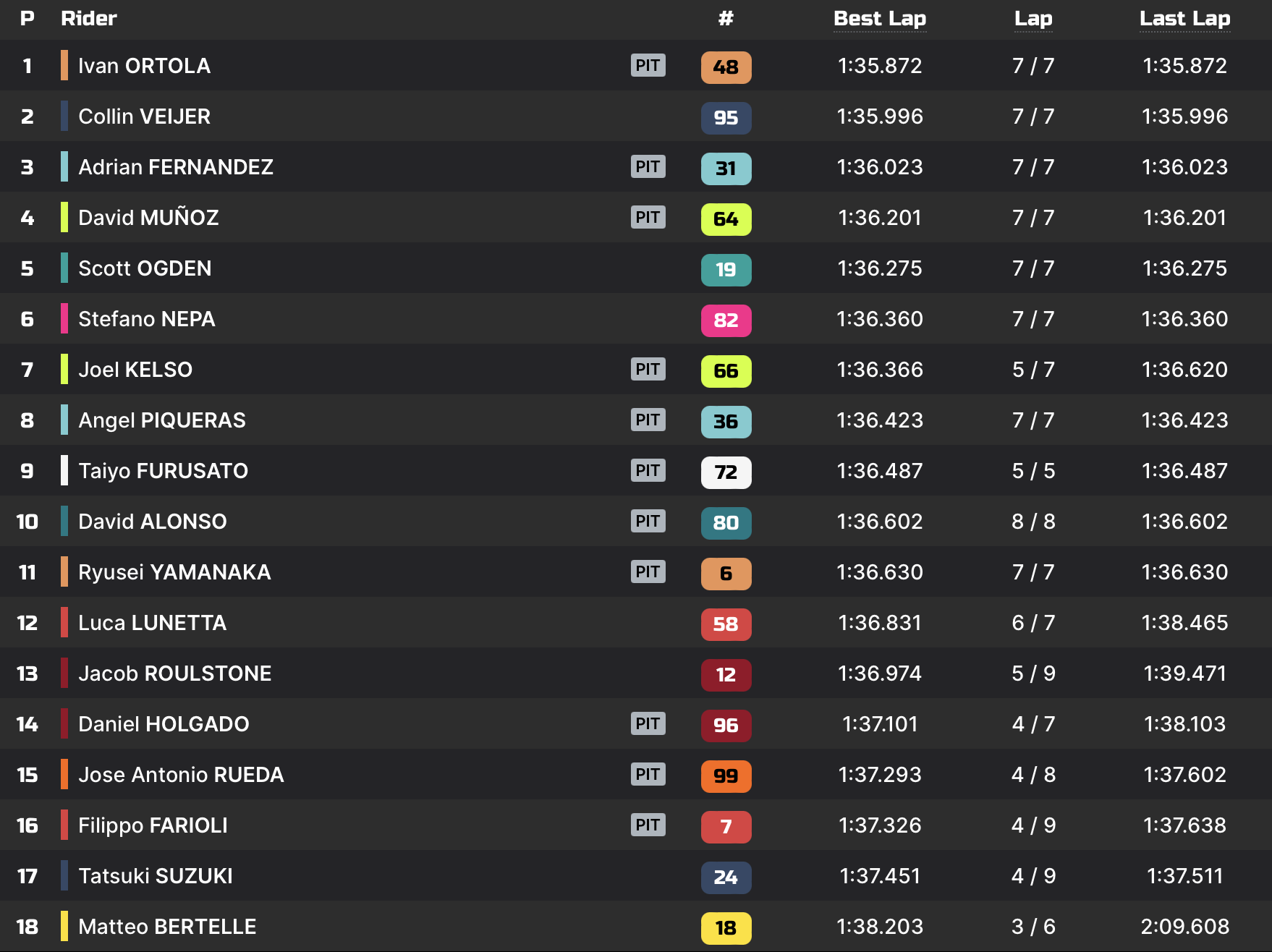Click the Last Lap column header
Screen dimensions: 1272x952
coord(1184,19)
